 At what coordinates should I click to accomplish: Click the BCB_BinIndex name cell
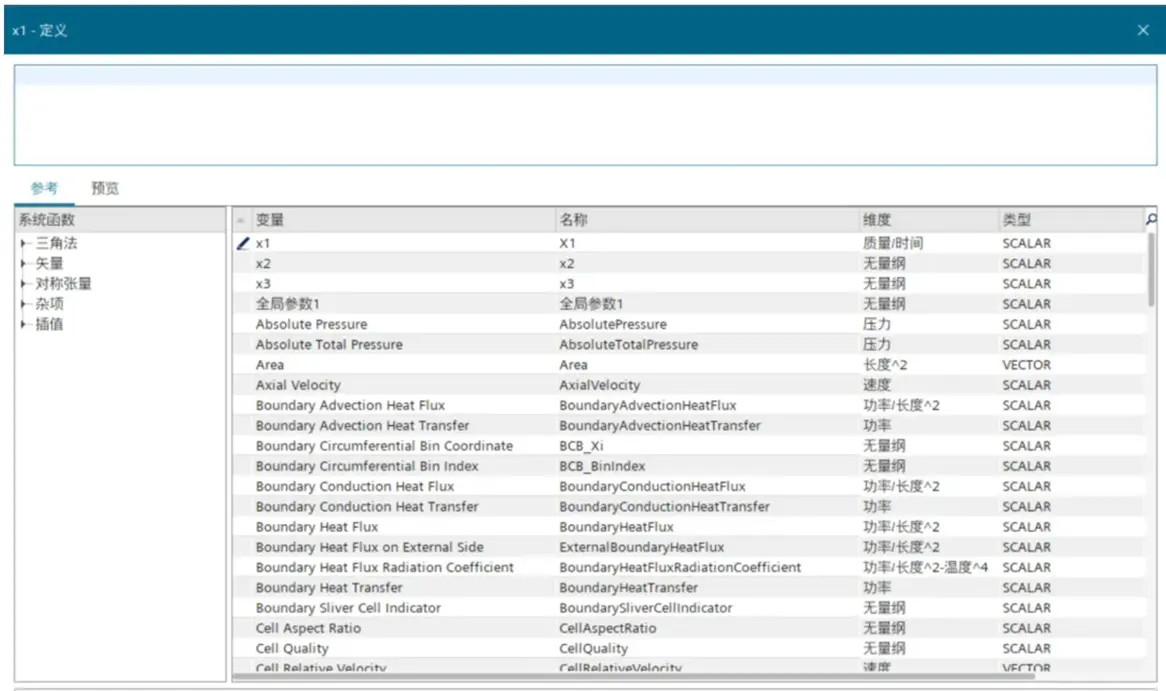pyautogui.click(x=602, y=466)
